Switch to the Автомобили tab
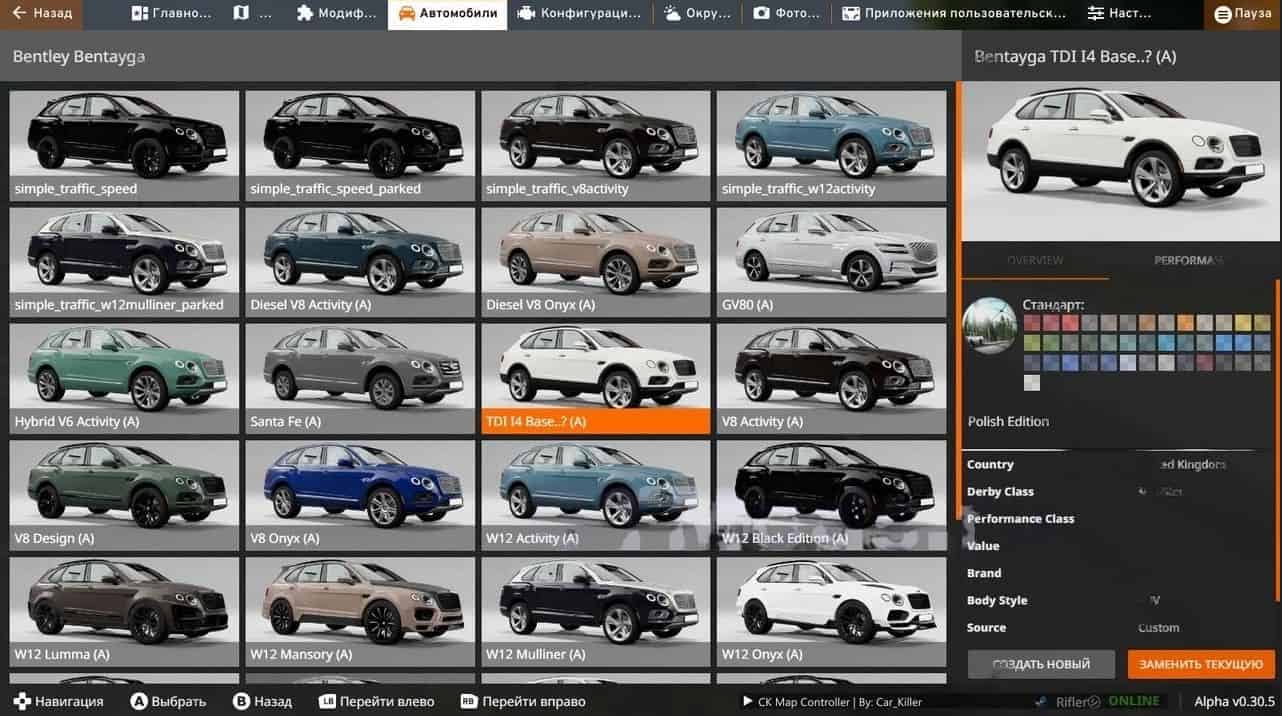The height and width of the screenshot is (716, 1282). 447,14
